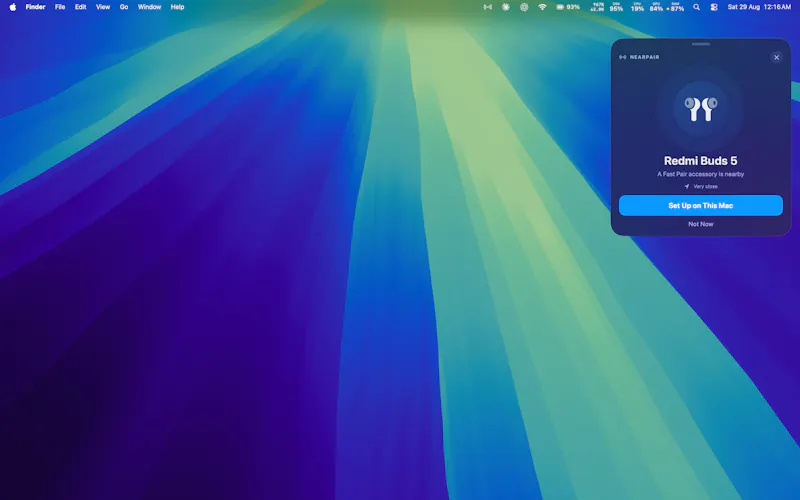The height and width of the screenshot is (500, 800).
Task: Click the grabber handle atop the popup
Action: pyautogui.click(x=701, y=44)
